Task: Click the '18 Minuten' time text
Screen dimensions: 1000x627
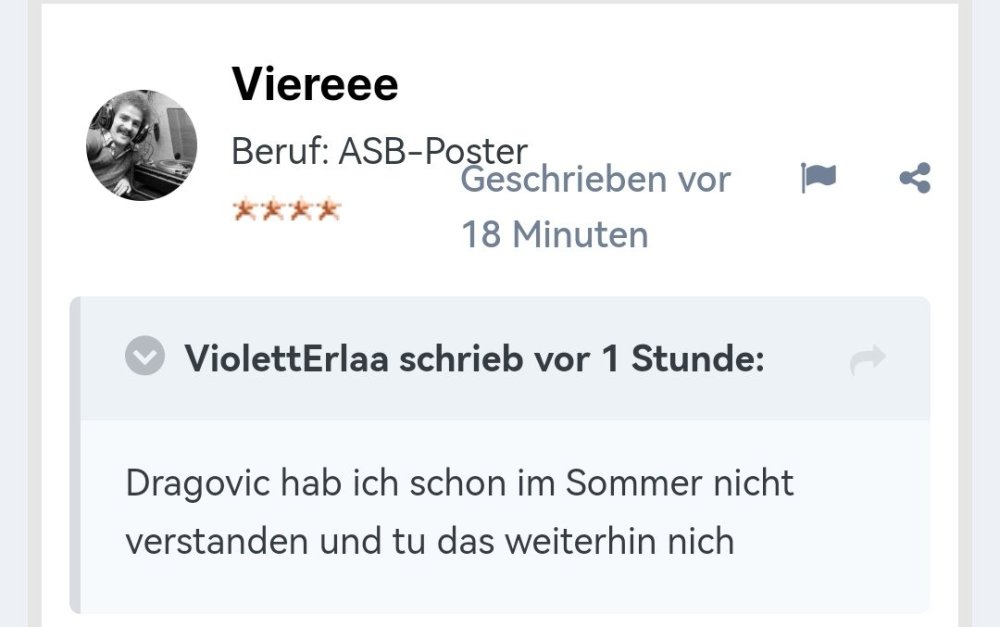Action: tap(554, 235)
